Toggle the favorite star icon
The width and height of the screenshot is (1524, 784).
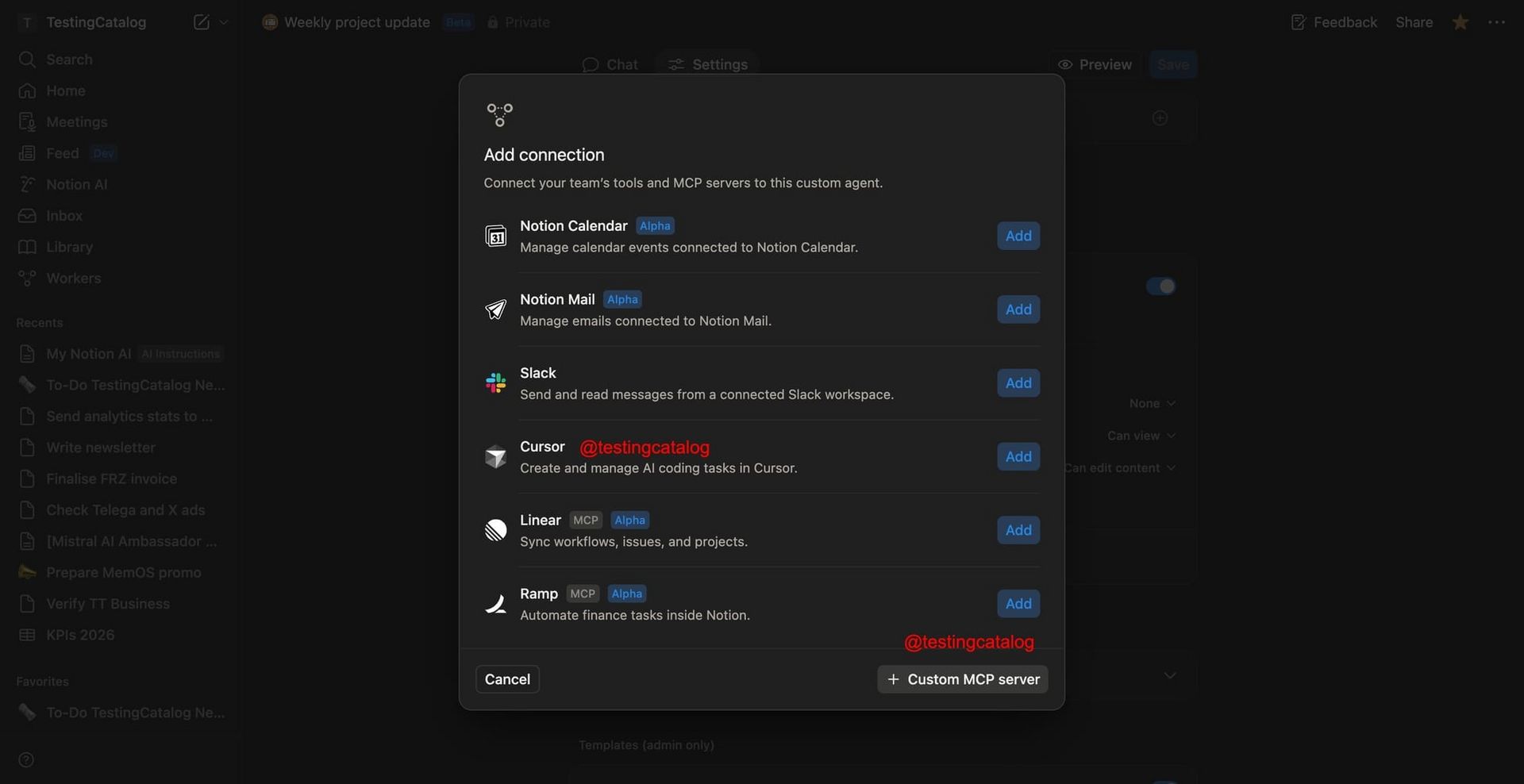(x=1460, y=22)
